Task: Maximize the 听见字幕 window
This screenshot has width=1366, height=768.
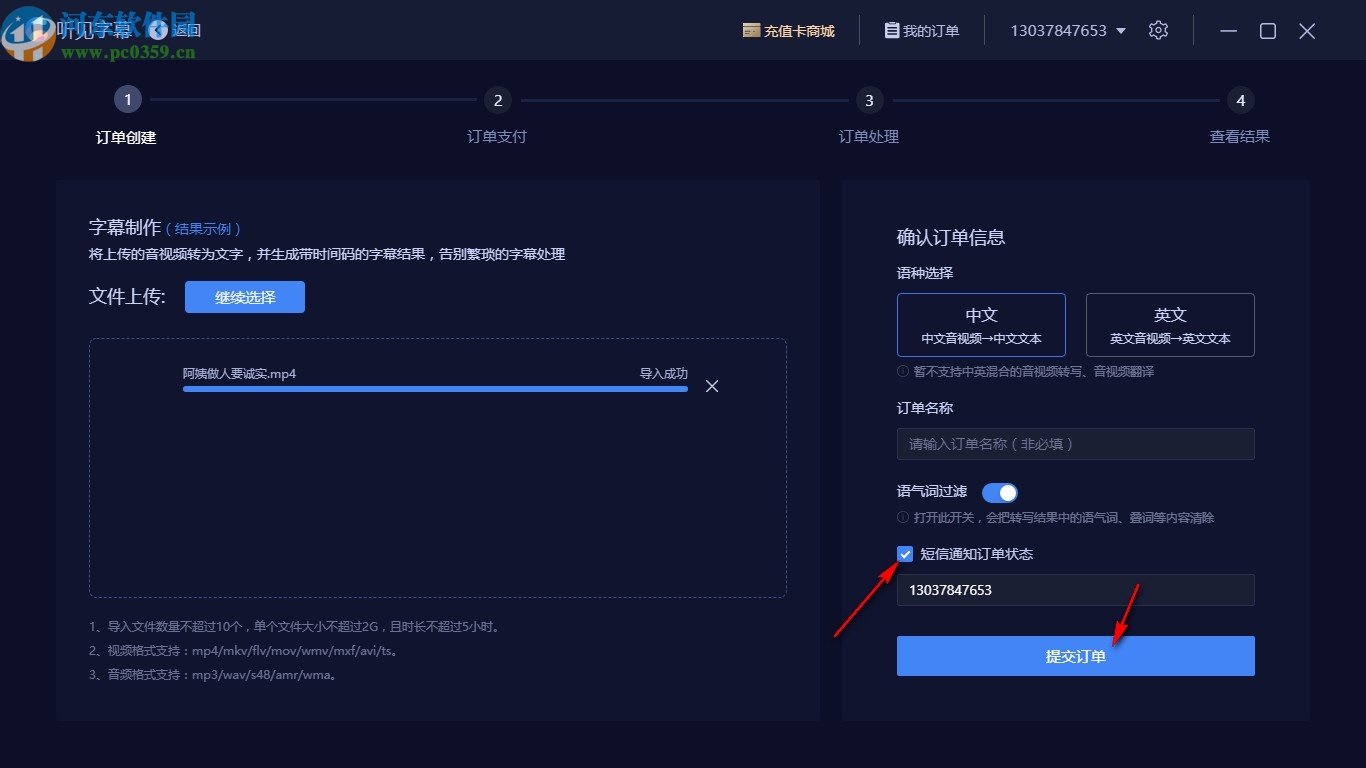Action: (1268, 31)
